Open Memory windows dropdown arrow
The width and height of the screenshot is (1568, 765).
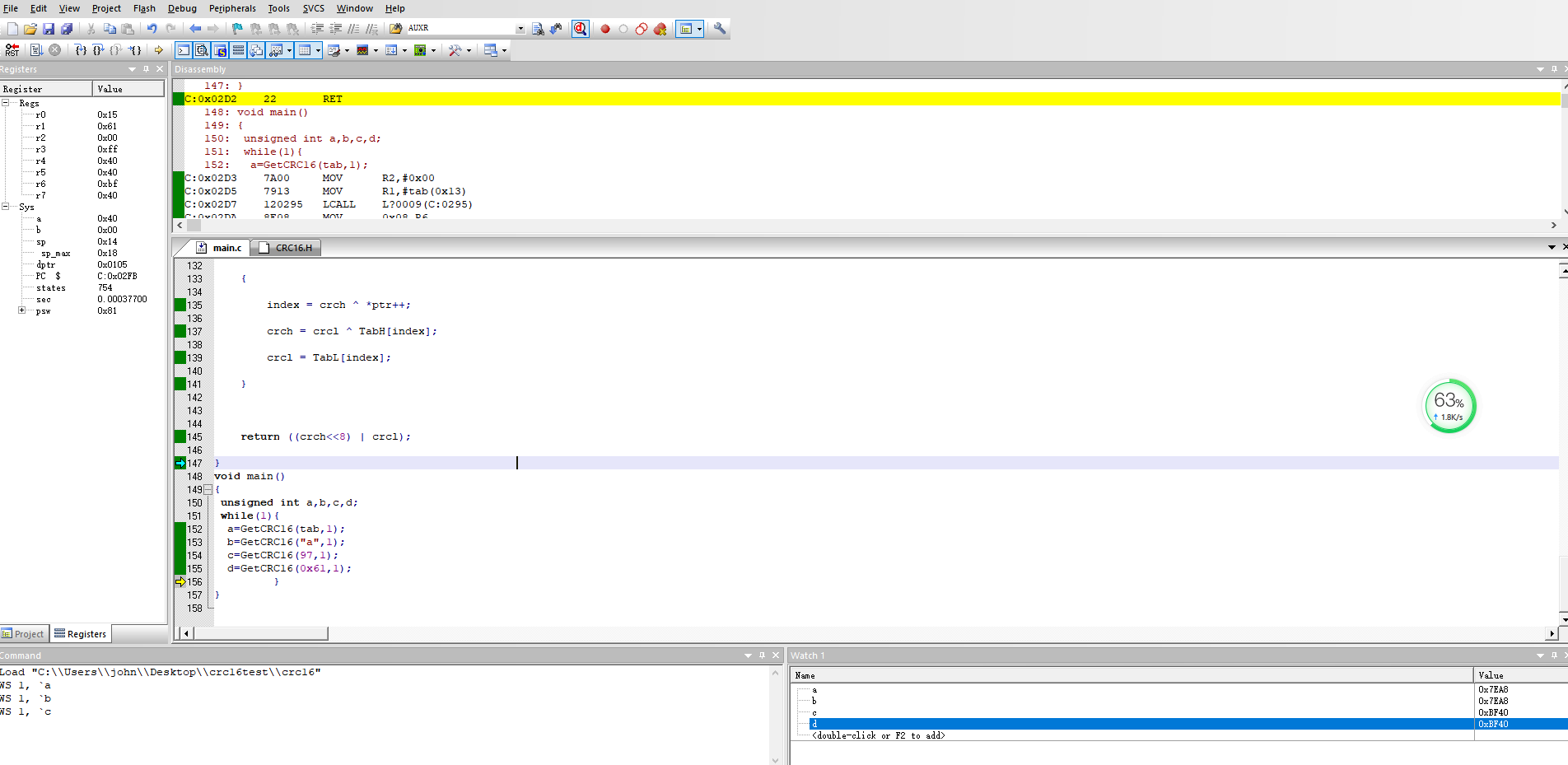318,50
